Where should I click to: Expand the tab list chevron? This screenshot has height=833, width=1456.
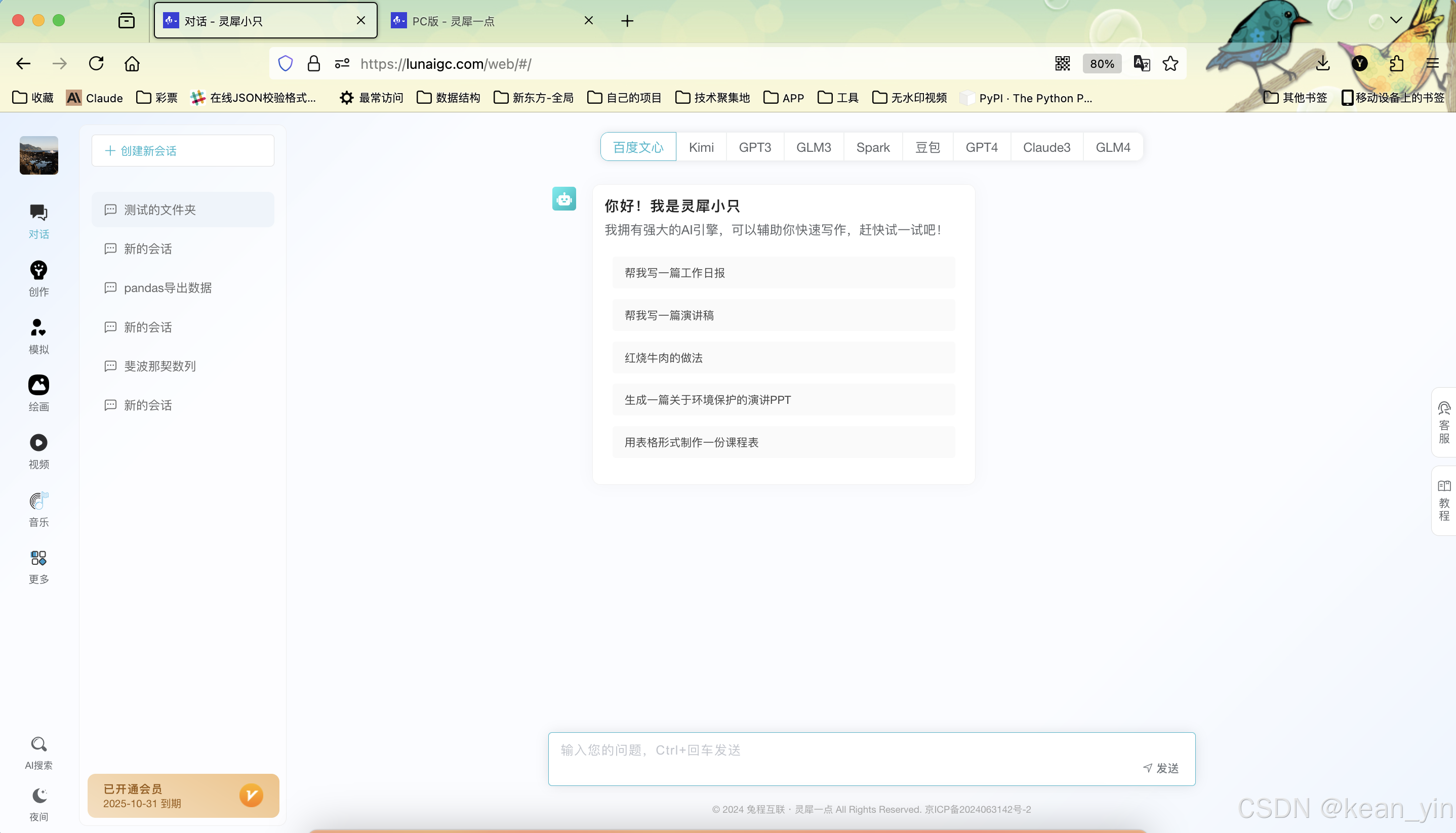coord(1396,21)
